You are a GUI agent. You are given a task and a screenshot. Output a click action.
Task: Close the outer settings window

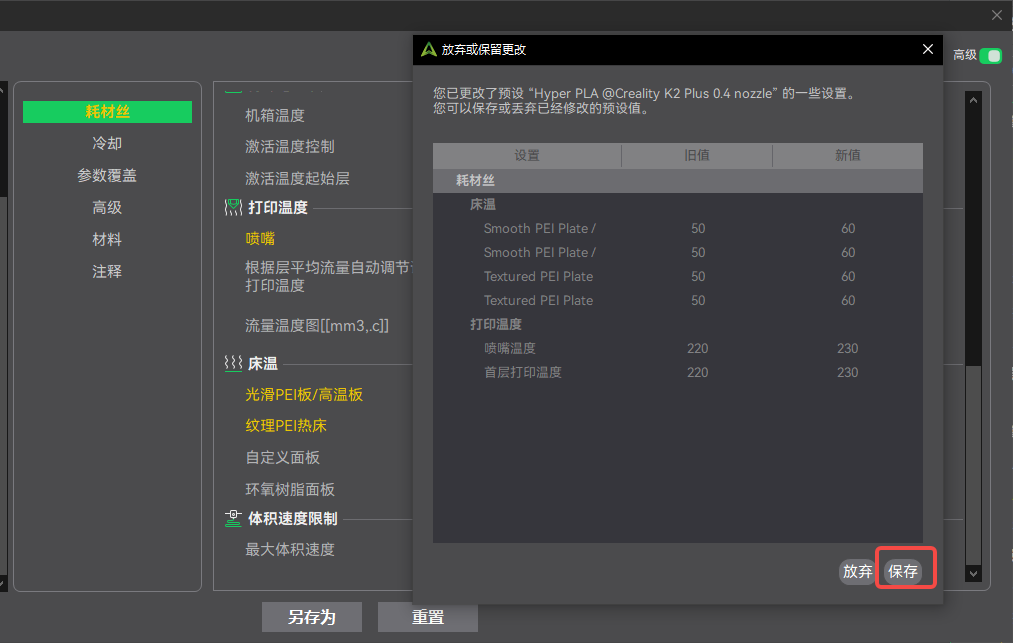point(996,15)
